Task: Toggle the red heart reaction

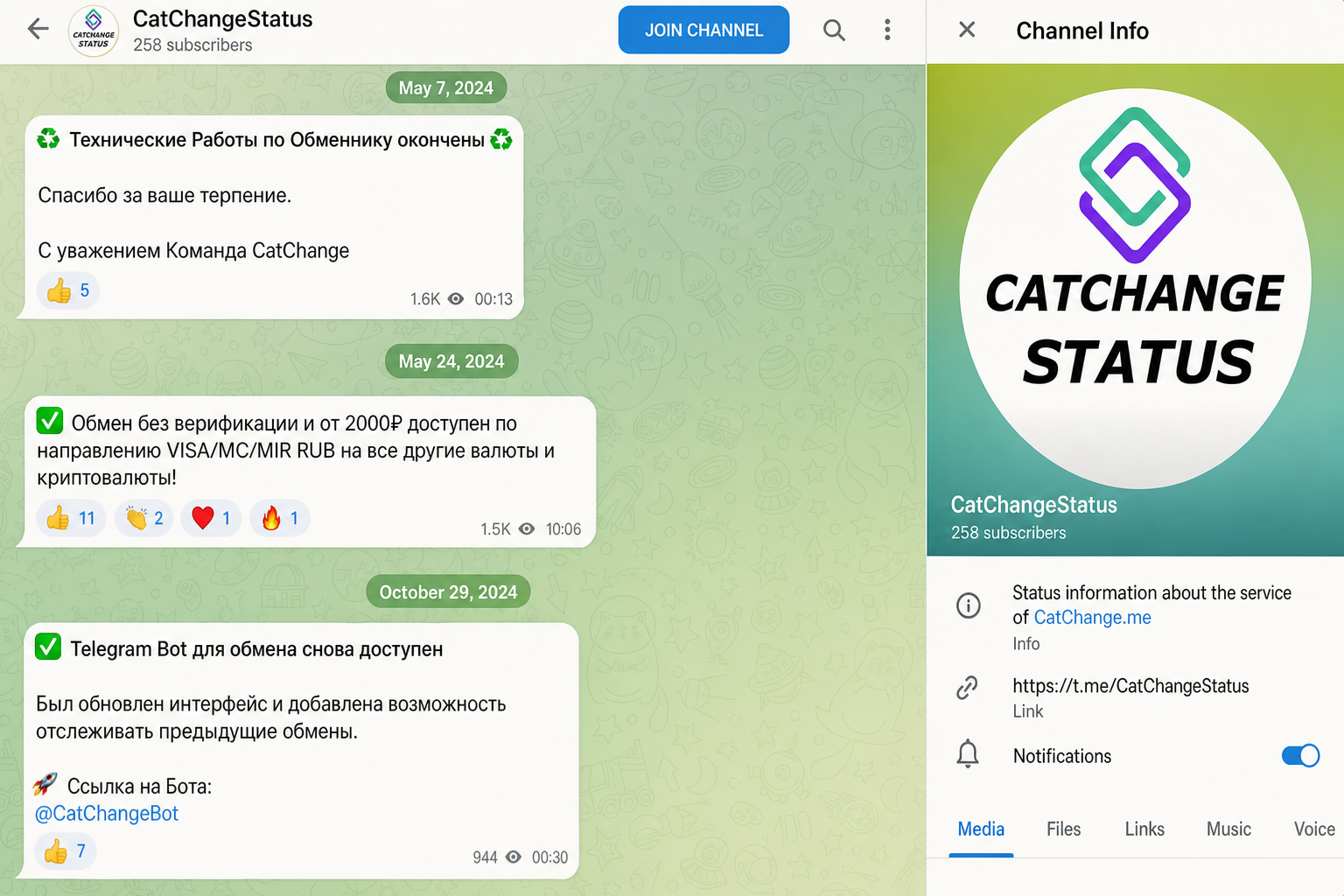Action: coord(211,518)
